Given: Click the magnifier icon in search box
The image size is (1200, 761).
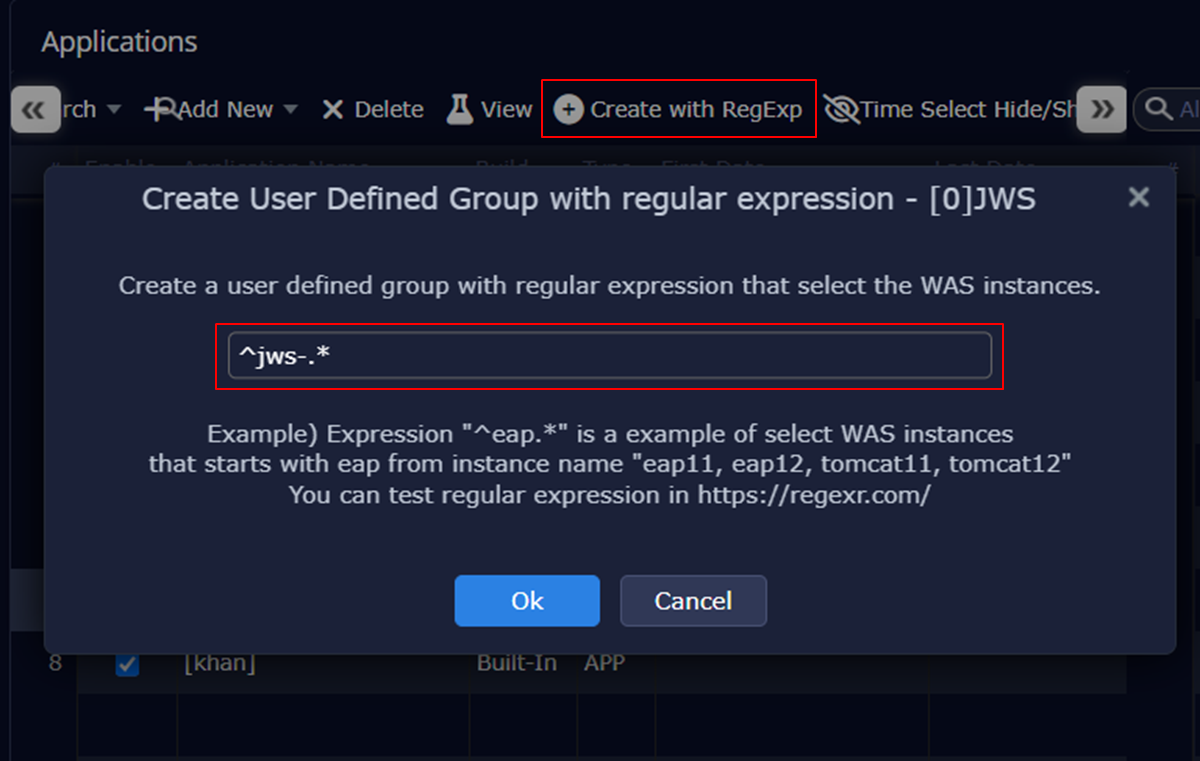Looking at the screenshot, I should click(x=1159, y=109).
